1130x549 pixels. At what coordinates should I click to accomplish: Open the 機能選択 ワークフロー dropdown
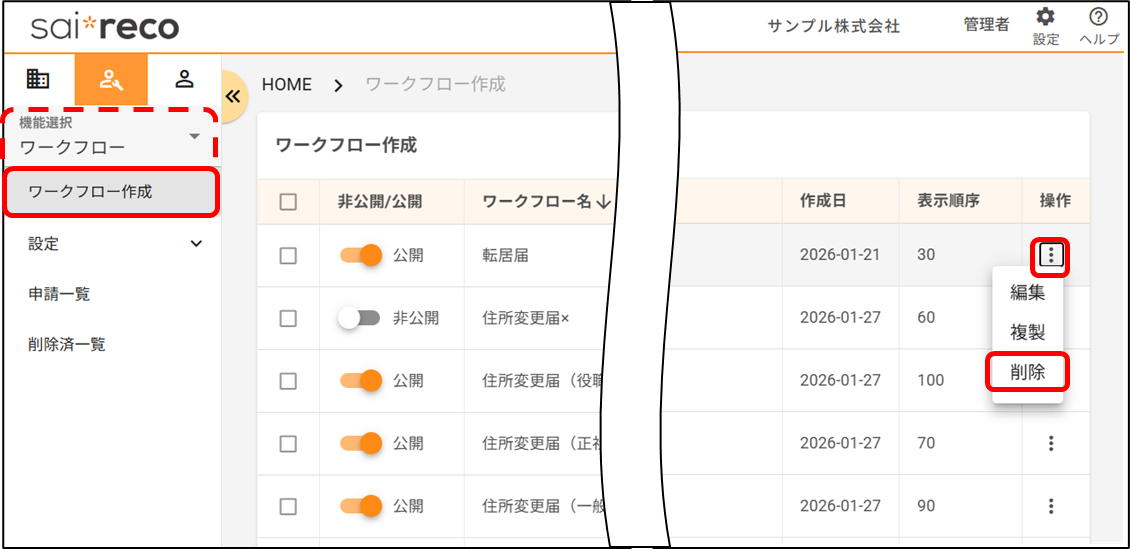point(110,137)
